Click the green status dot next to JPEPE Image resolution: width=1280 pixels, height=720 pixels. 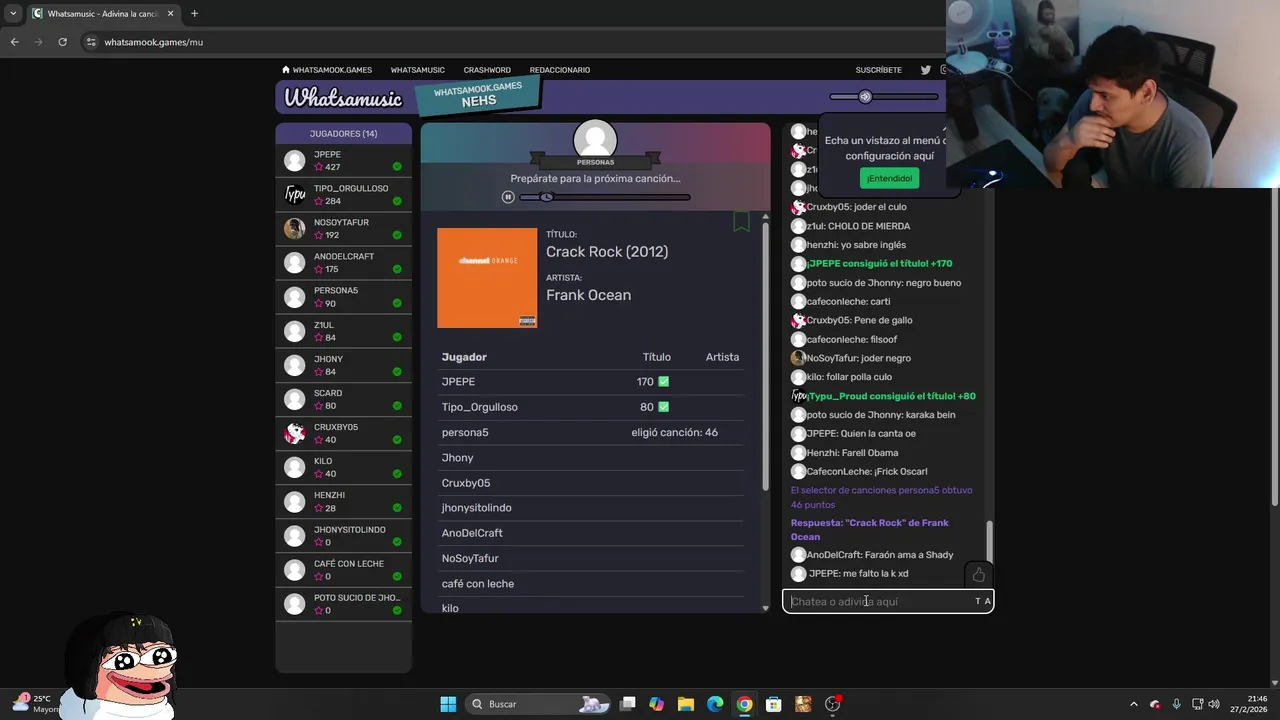(397, 167)
